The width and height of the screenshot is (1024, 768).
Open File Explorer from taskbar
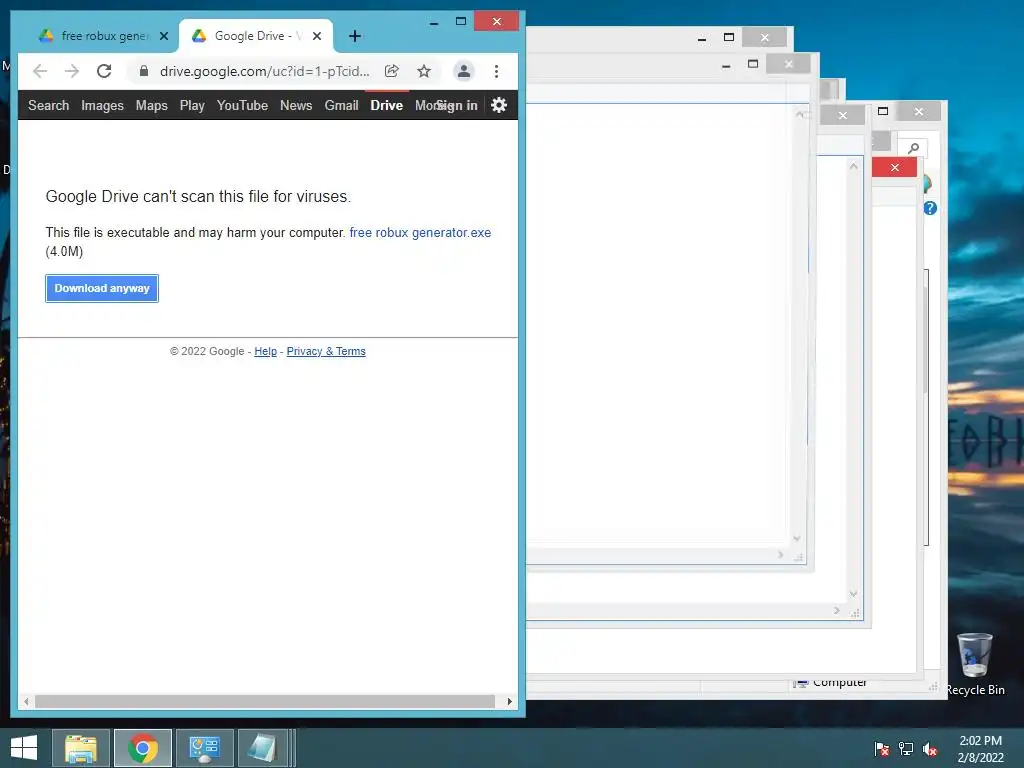[x=81, y=748]
